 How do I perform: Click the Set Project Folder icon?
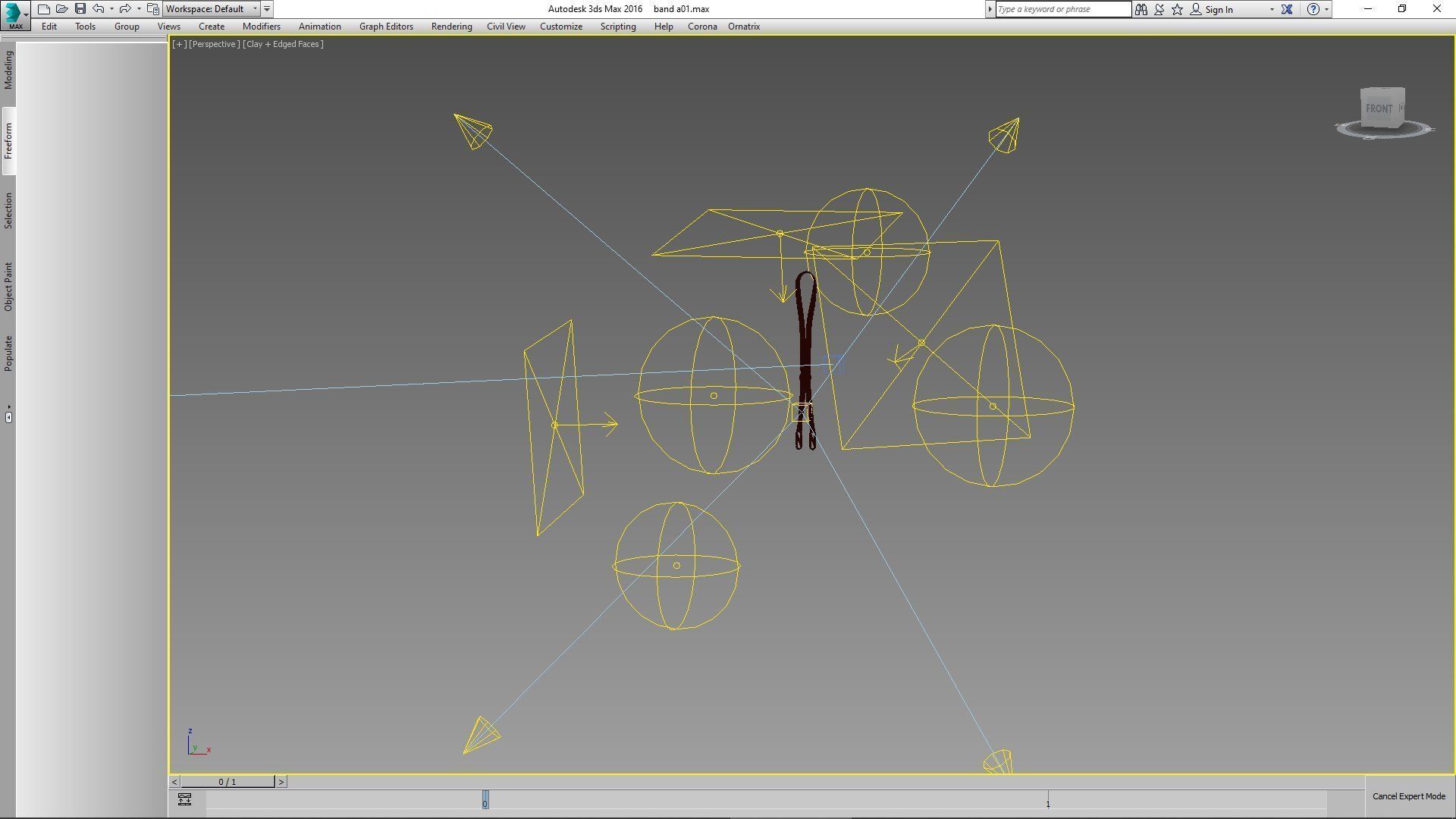(x=153, y=9)
